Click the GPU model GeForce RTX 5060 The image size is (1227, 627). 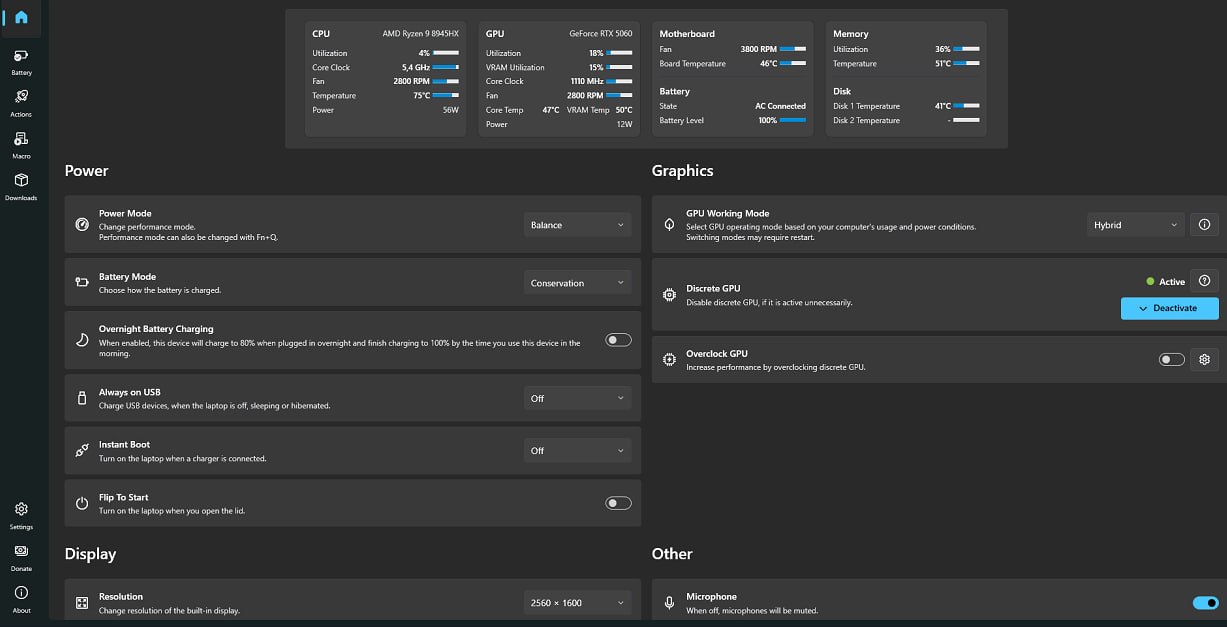tap(601, 33)
